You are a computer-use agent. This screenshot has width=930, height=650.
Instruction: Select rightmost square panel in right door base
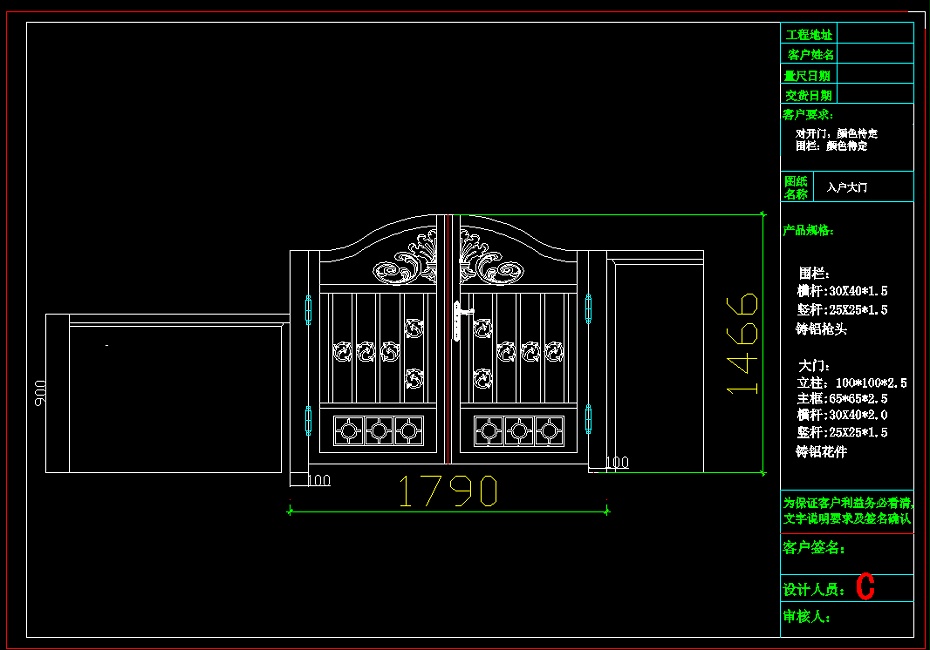click(547, 431)
